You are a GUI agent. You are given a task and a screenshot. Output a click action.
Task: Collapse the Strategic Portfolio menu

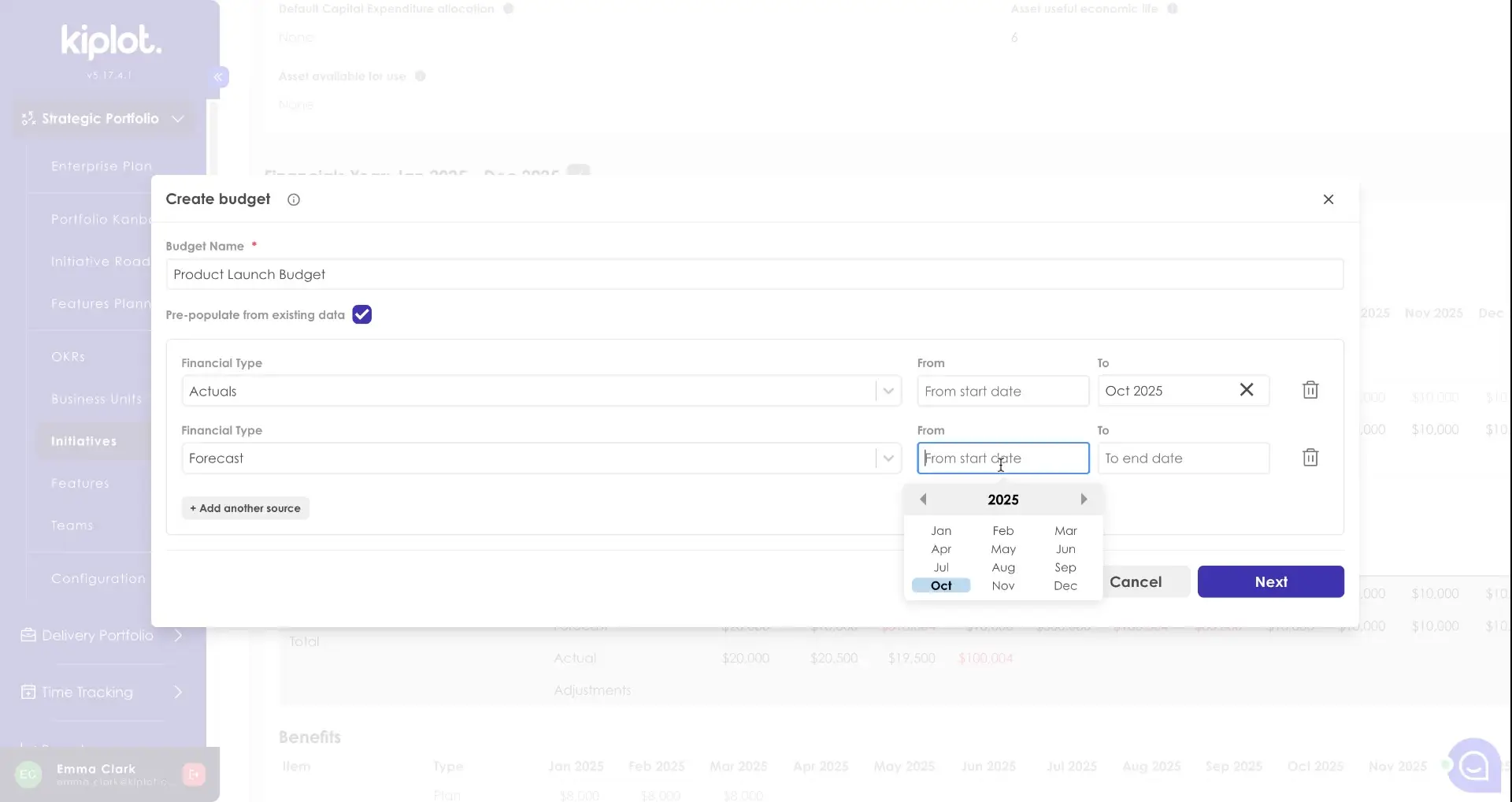tap(178, 119)
